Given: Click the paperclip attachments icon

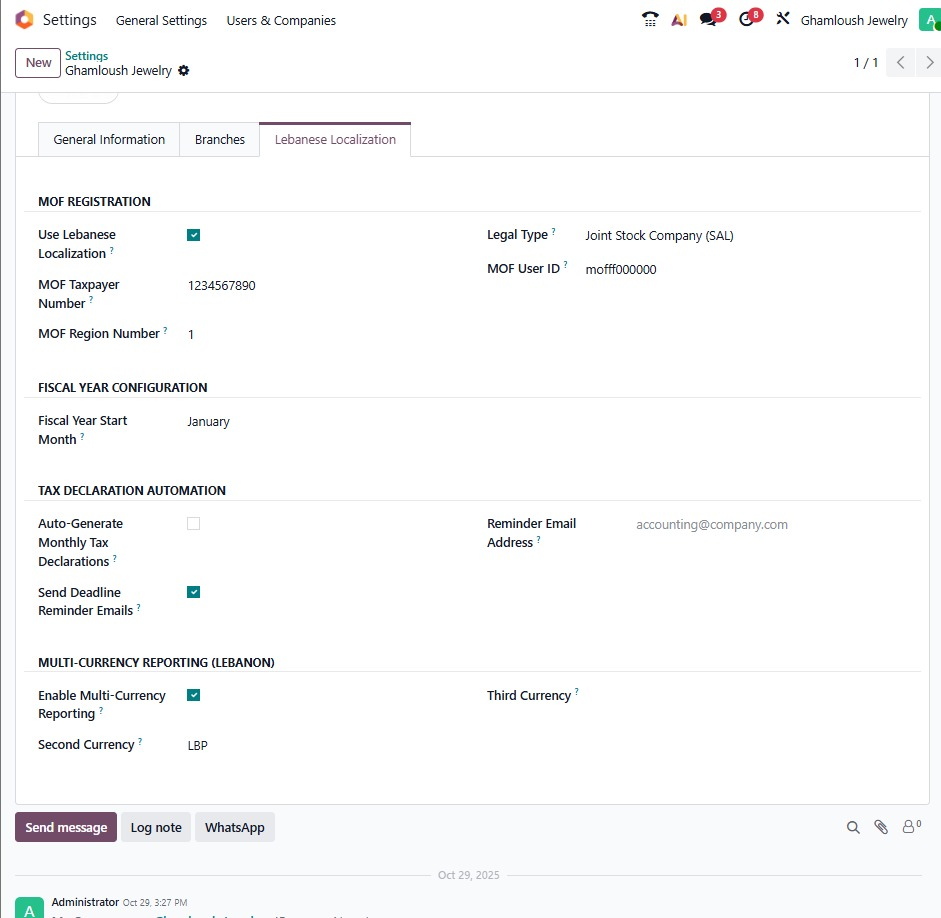Looking at the screenshot, I should coord(881,827).
